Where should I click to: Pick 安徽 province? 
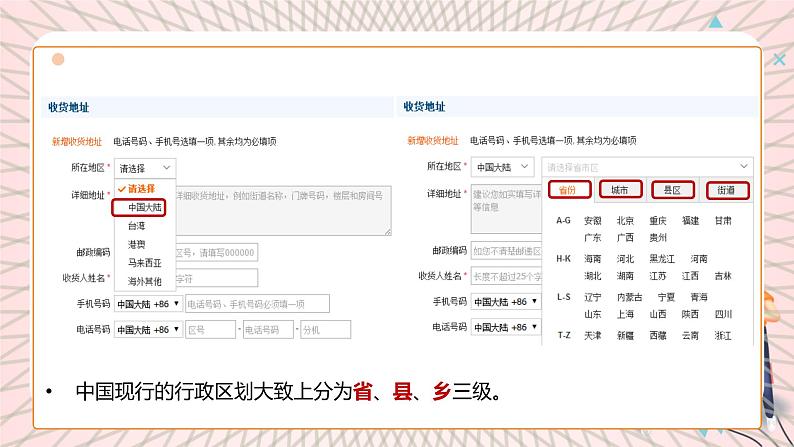[x=592, y=221]
